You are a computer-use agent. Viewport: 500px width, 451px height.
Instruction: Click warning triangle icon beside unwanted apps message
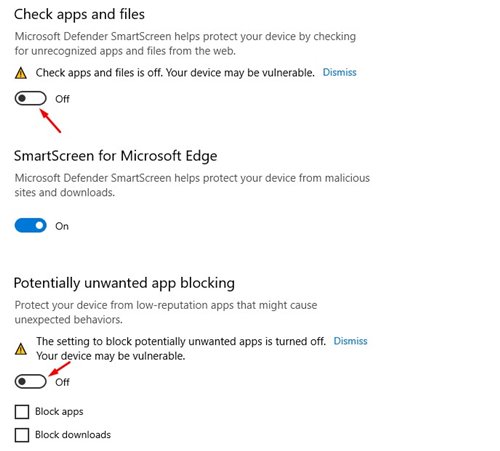tap(21, 349)
